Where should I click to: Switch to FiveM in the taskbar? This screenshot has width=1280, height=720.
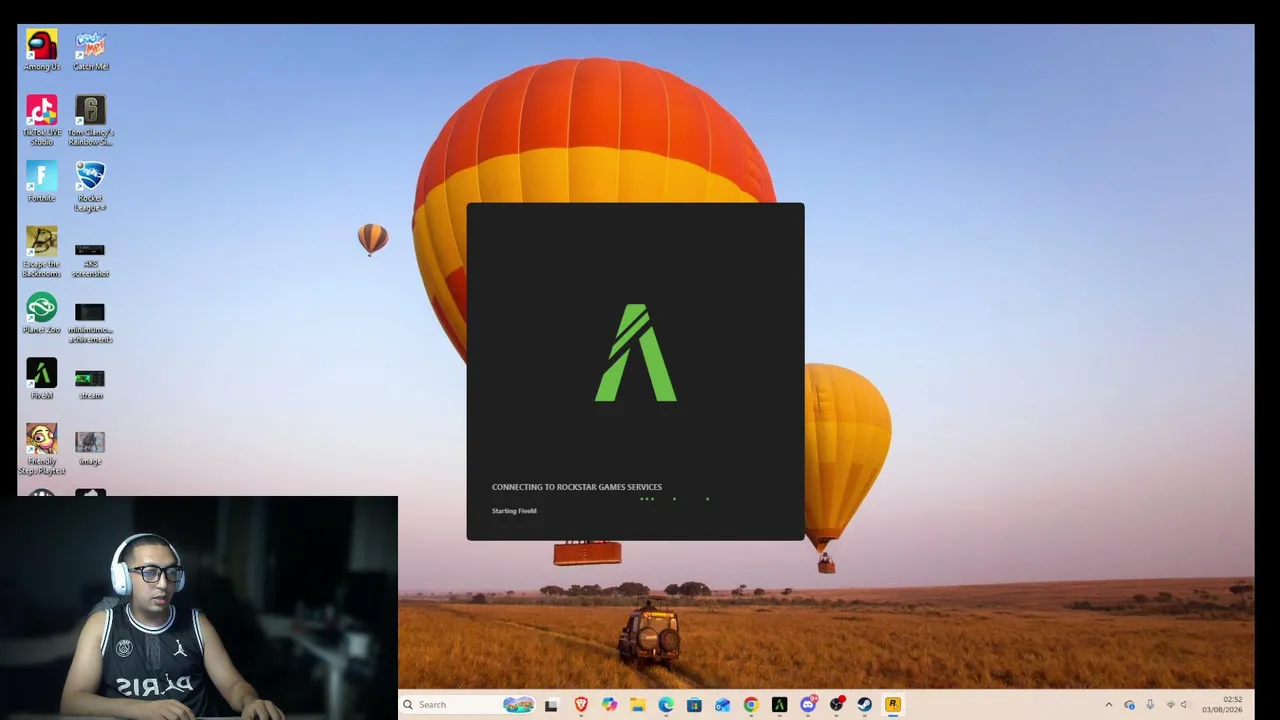(x=779, y=705)
